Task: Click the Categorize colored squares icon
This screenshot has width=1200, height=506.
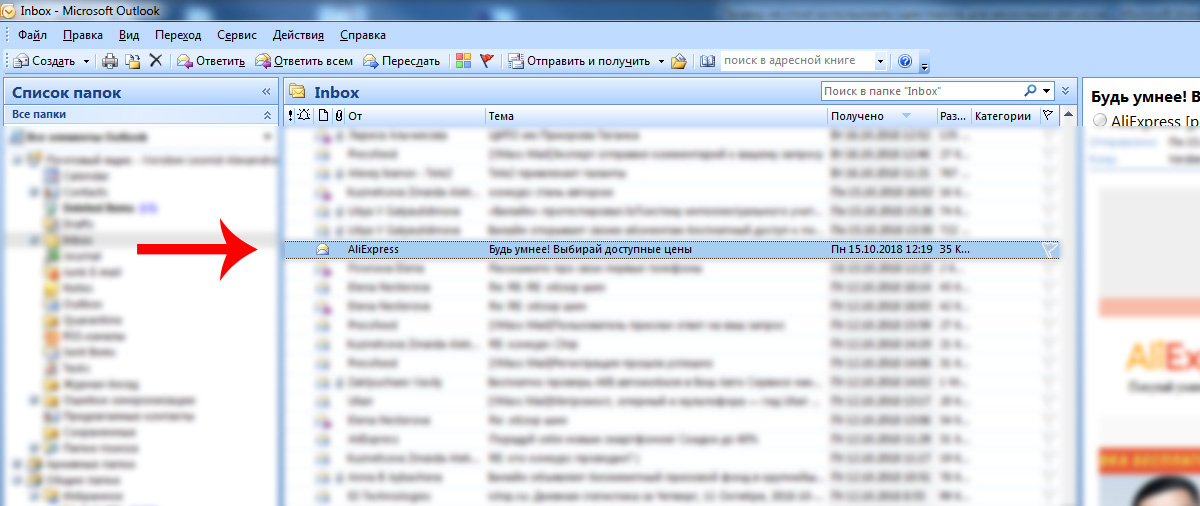Action: tap(464, 61)
